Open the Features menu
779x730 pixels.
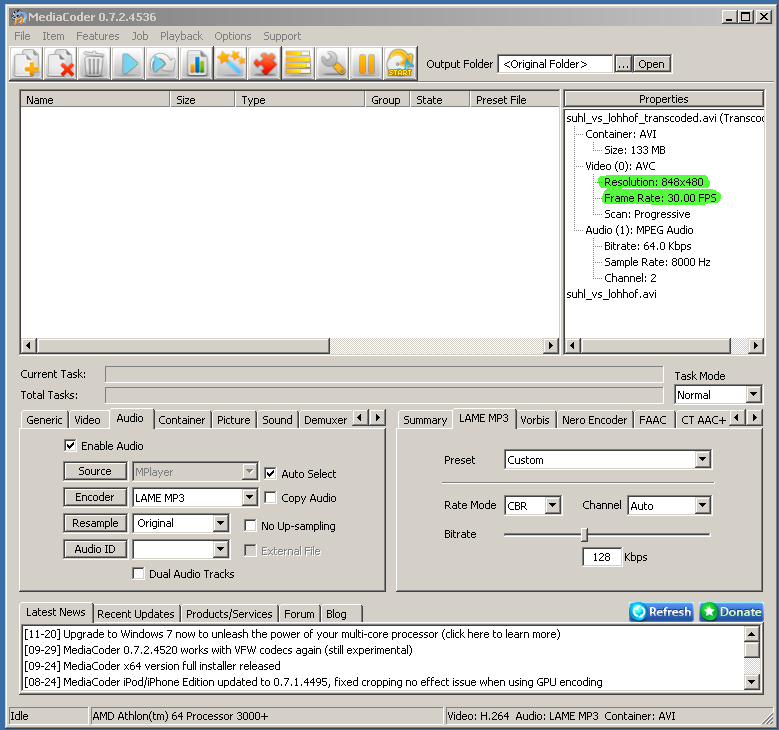point(97,36)
